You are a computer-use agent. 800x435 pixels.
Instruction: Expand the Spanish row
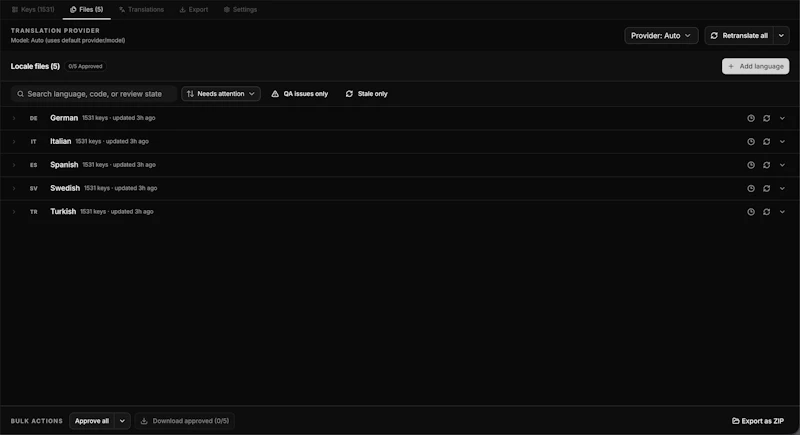tap(14, 165)
